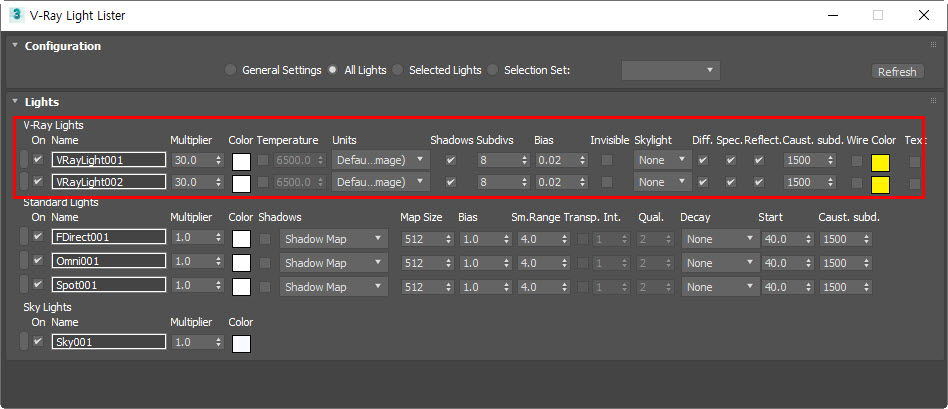Click the 3ds Max app icon in title bar
The height and width of the screenshot is (409, 948).
(16, 15)
